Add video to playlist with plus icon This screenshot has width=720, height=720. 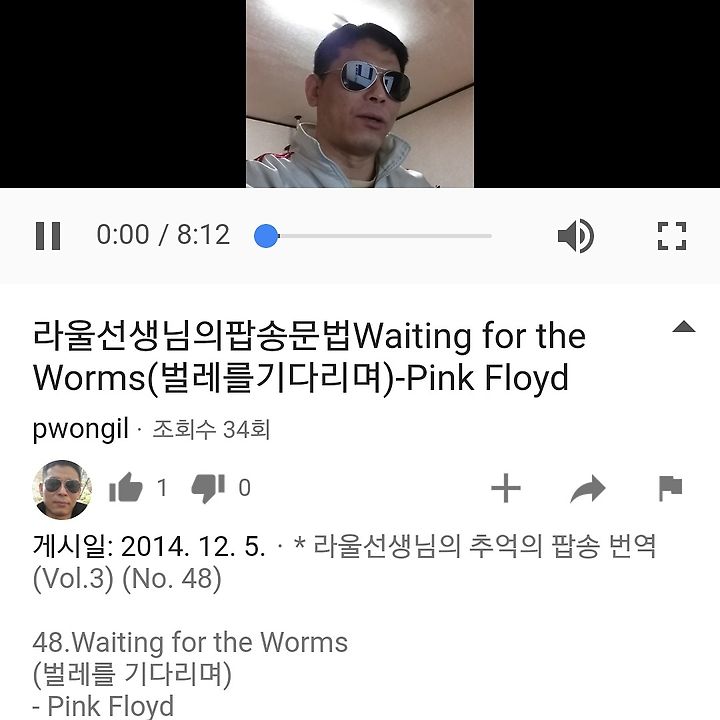pyautogui.click(x=506, y=488)
